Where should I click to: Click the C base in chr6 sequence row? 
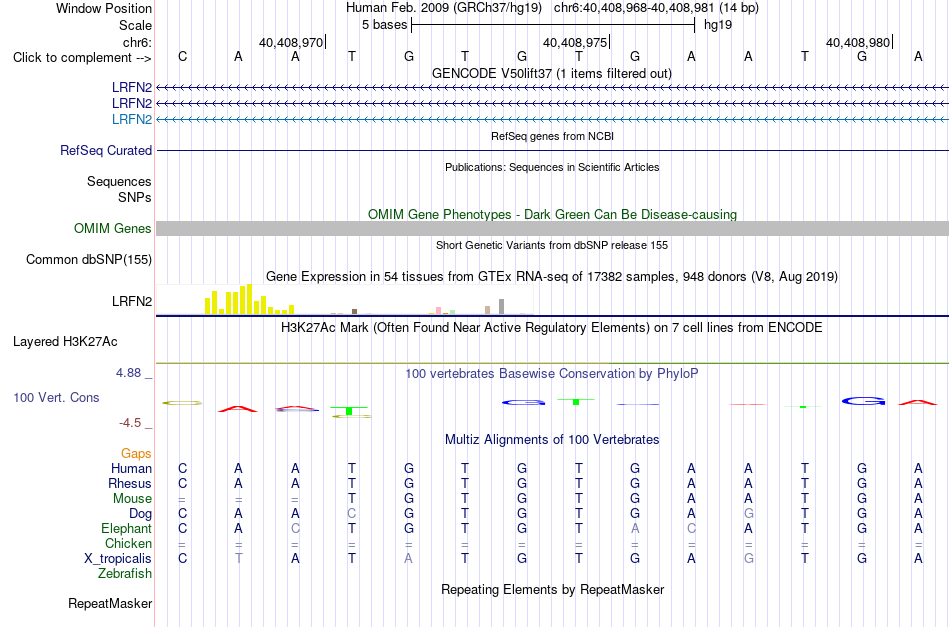click(182, 57)
